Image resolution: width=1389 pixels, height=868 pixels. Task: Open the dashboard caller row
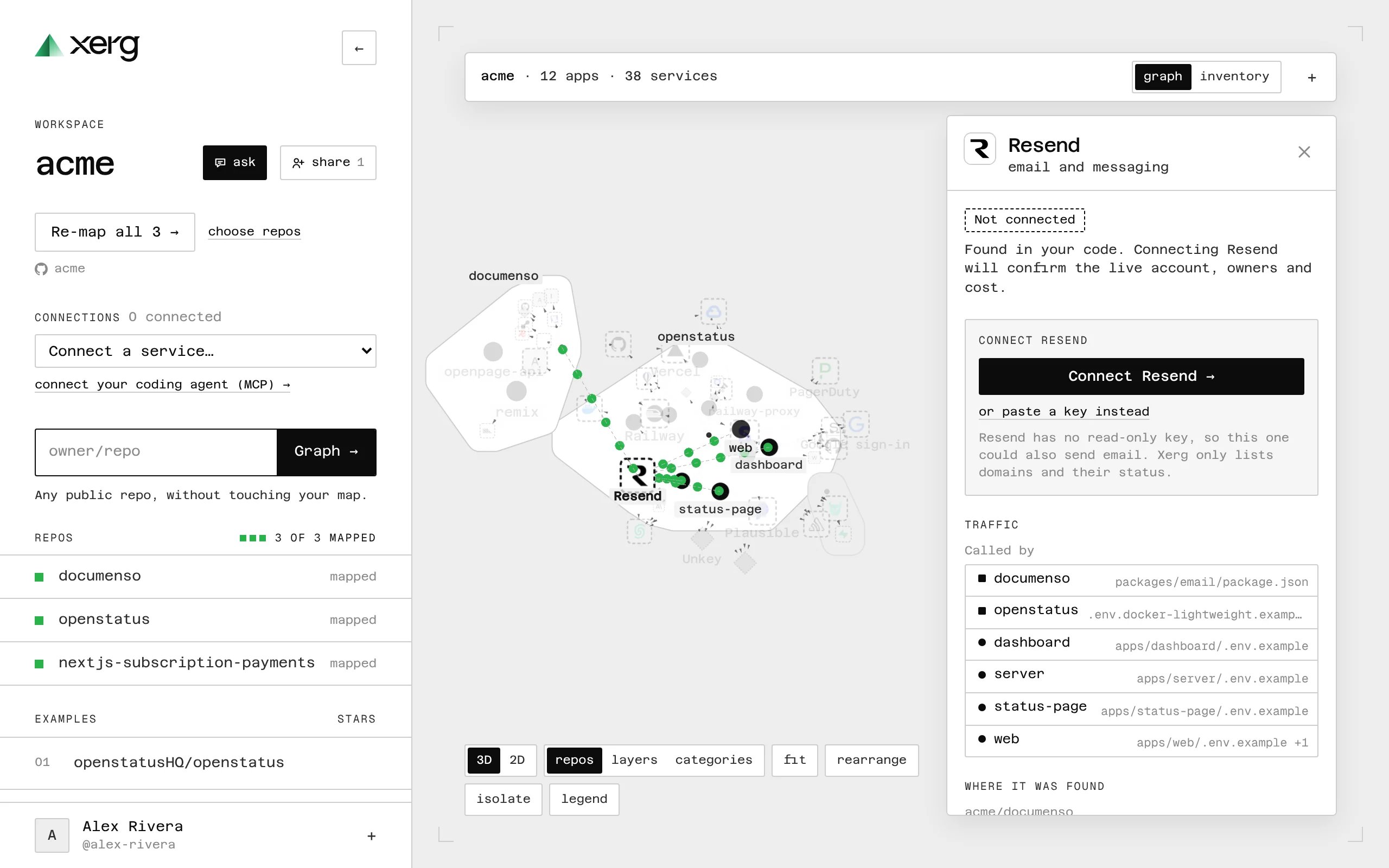click(1141, 644)
